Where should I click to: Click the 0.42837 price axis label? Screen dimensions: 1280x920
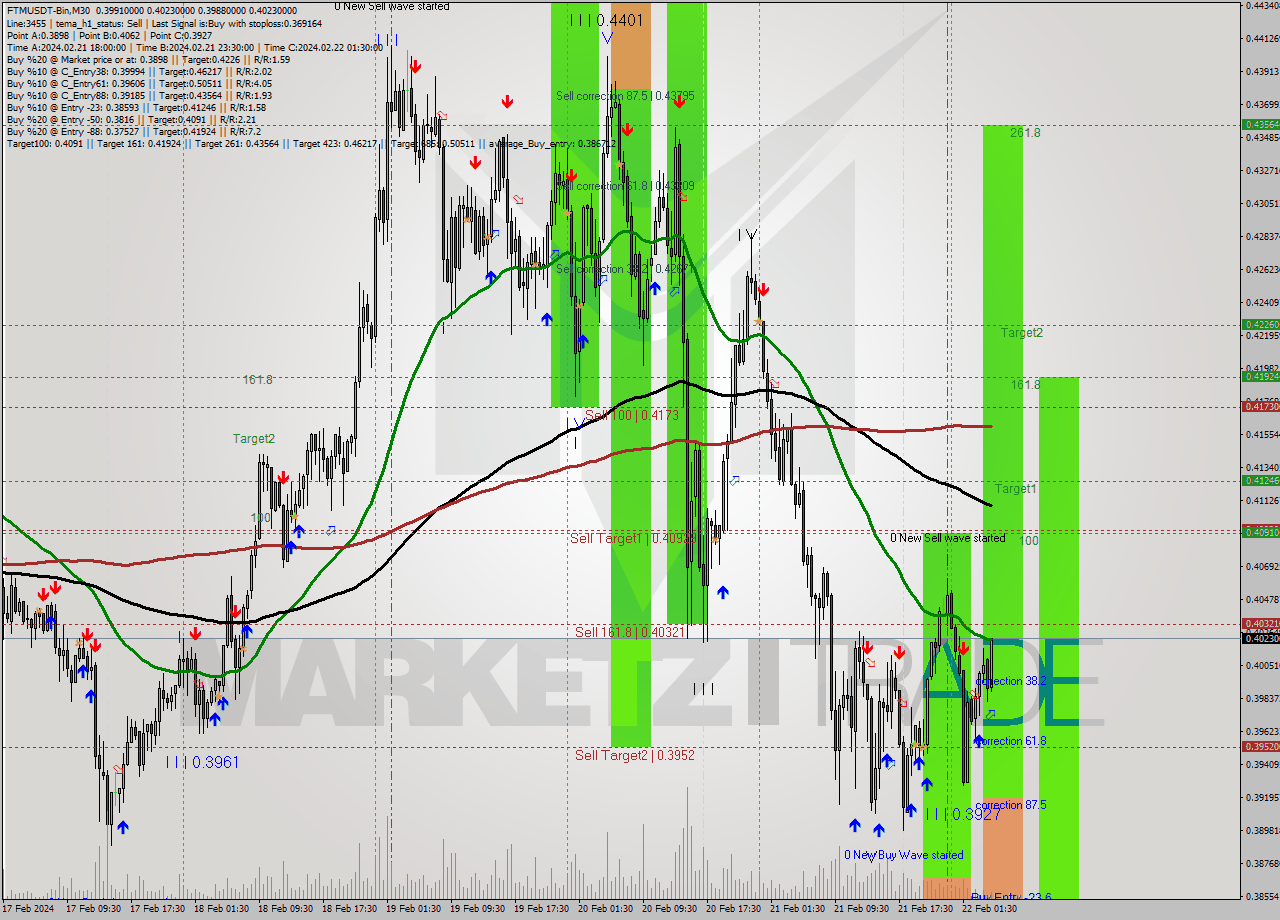coord(1262,236)
